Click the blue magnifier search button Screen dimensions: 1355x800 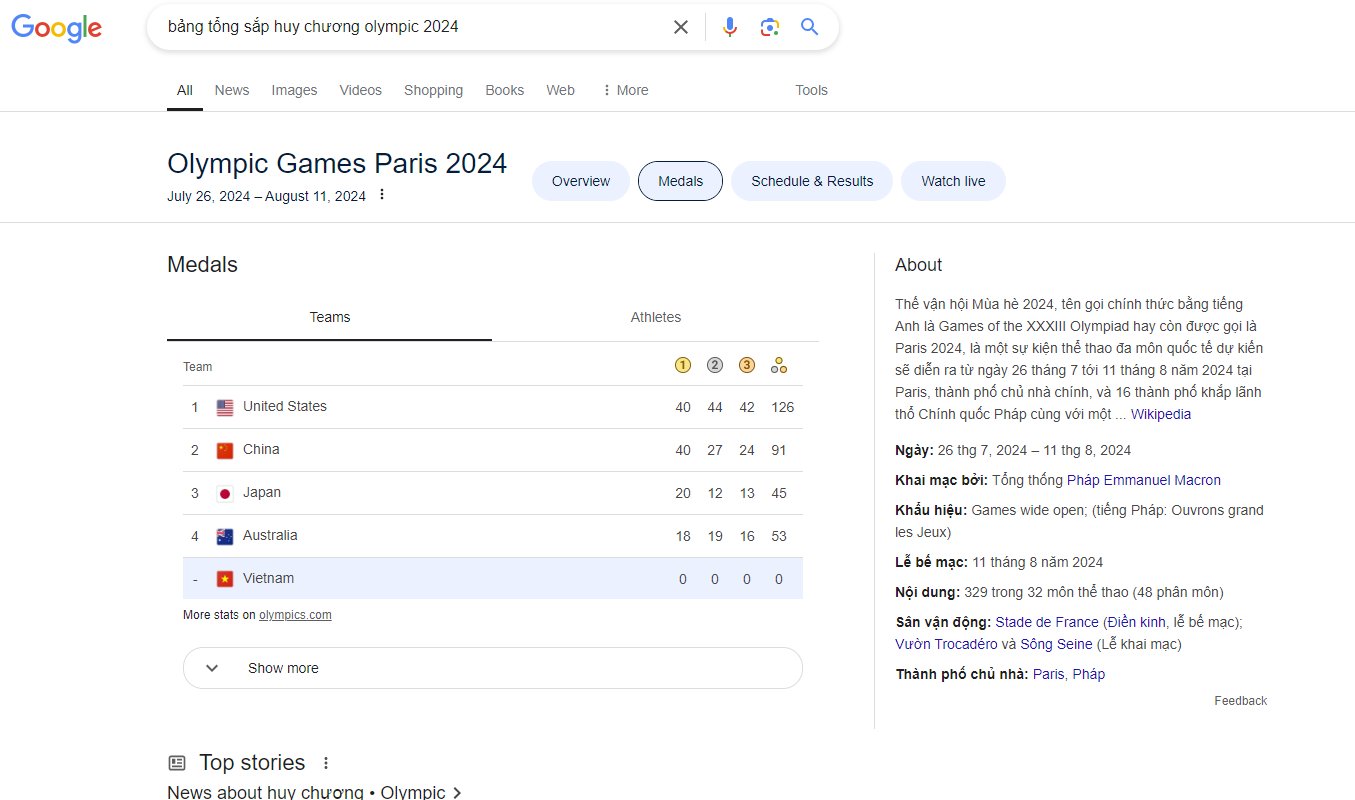(810, 27)
